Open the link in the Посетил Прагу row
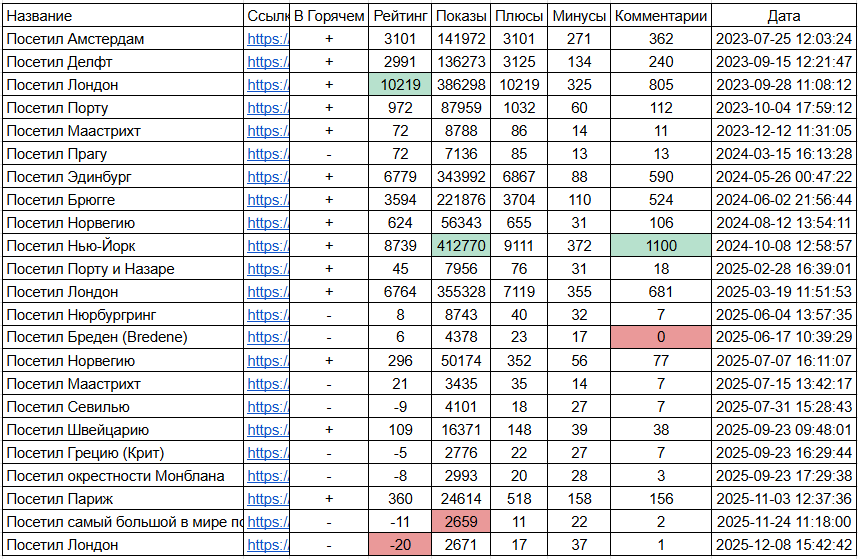The height and width of the screenshot is (559, 858). pyautogui.click(x=267, y=154)
